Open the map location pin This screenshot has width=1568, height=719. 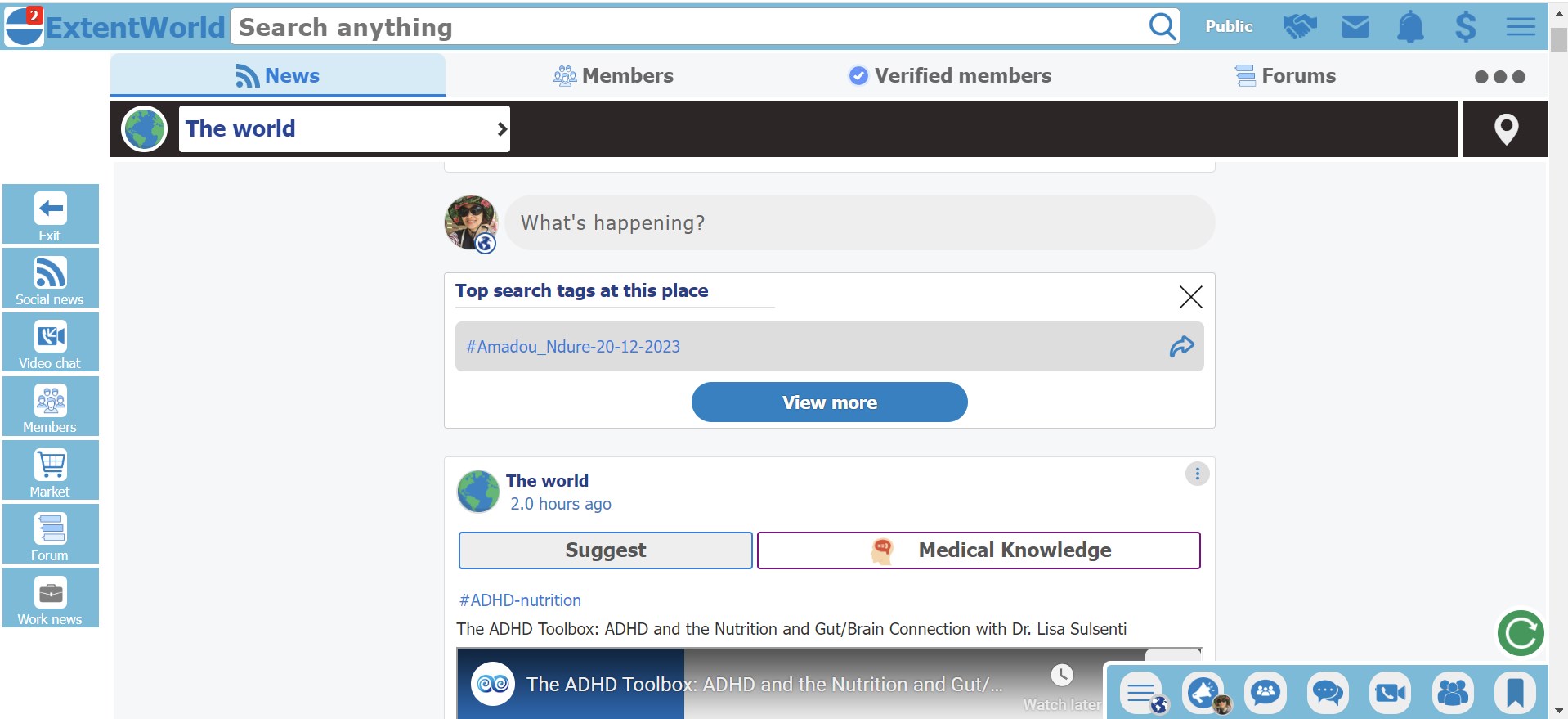(1506, 129)
